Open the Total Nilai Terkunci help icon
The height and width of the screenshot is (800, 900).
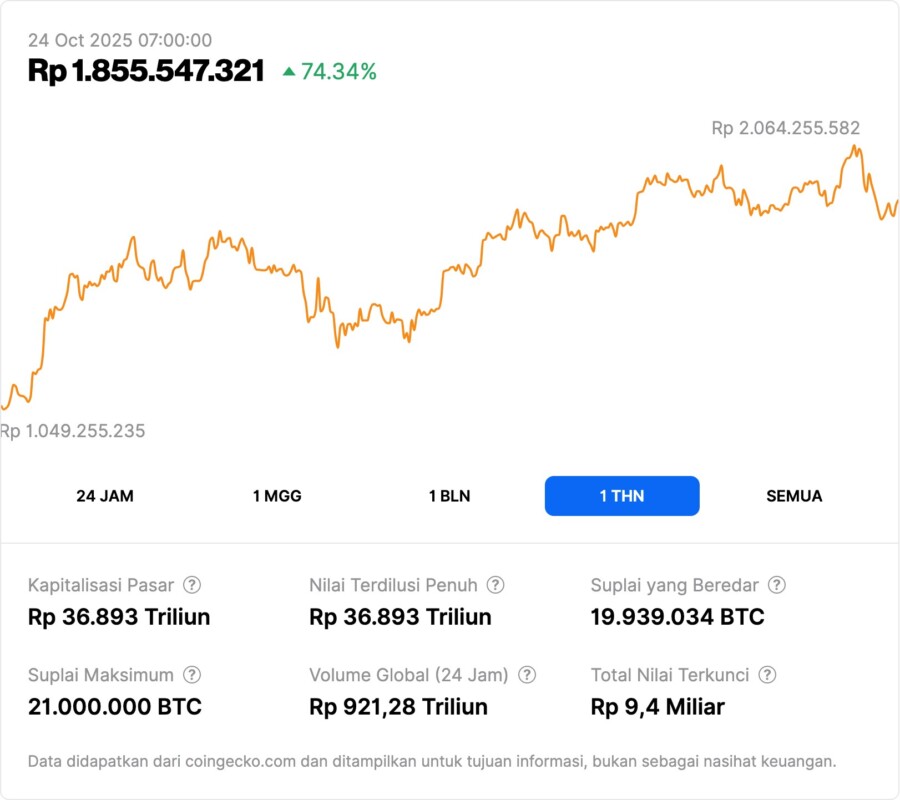[767, 675]
